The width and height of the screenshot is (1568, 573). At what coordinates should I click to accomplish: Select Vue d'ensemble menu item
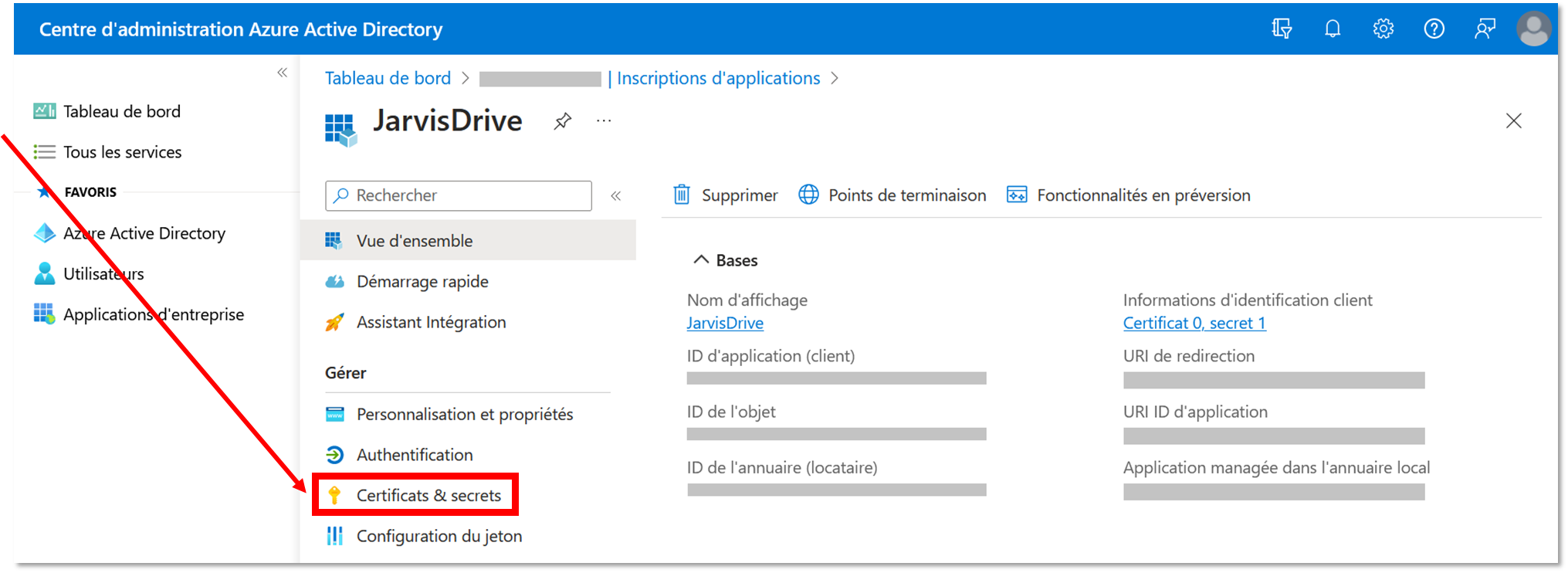pyautogui.click(x=468, y=241)
